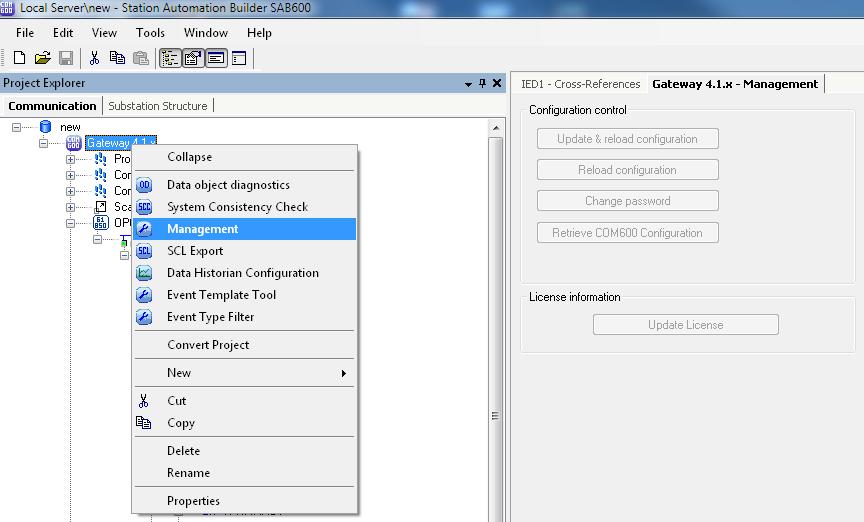Select the Gateway 4.1.x - Management tab
The width and height of the screenshot is (864, 522).
[x=735, y=84]
